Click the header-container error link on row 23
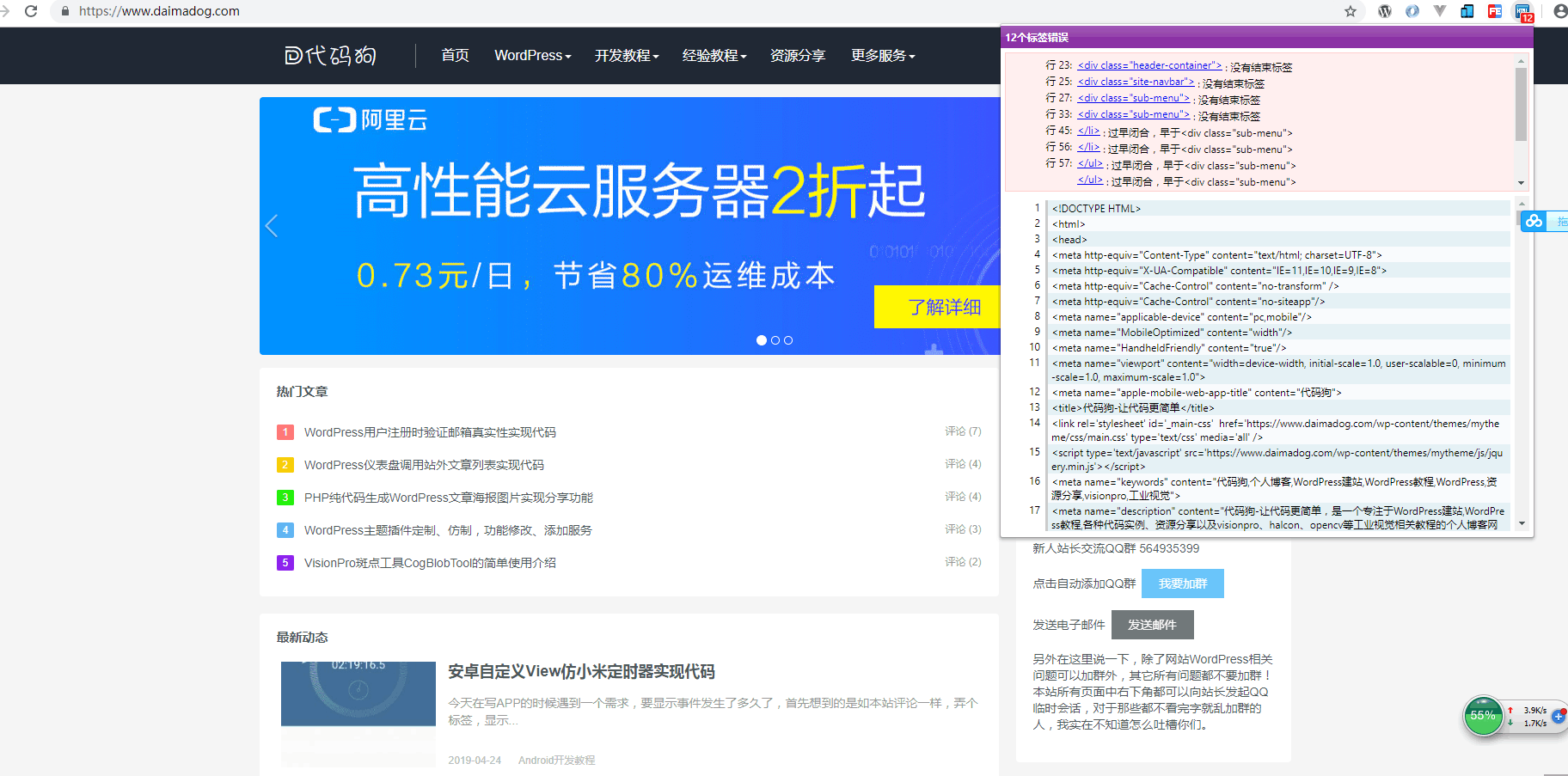This screenshot has height=776, width=1568. coord(1149,65)
